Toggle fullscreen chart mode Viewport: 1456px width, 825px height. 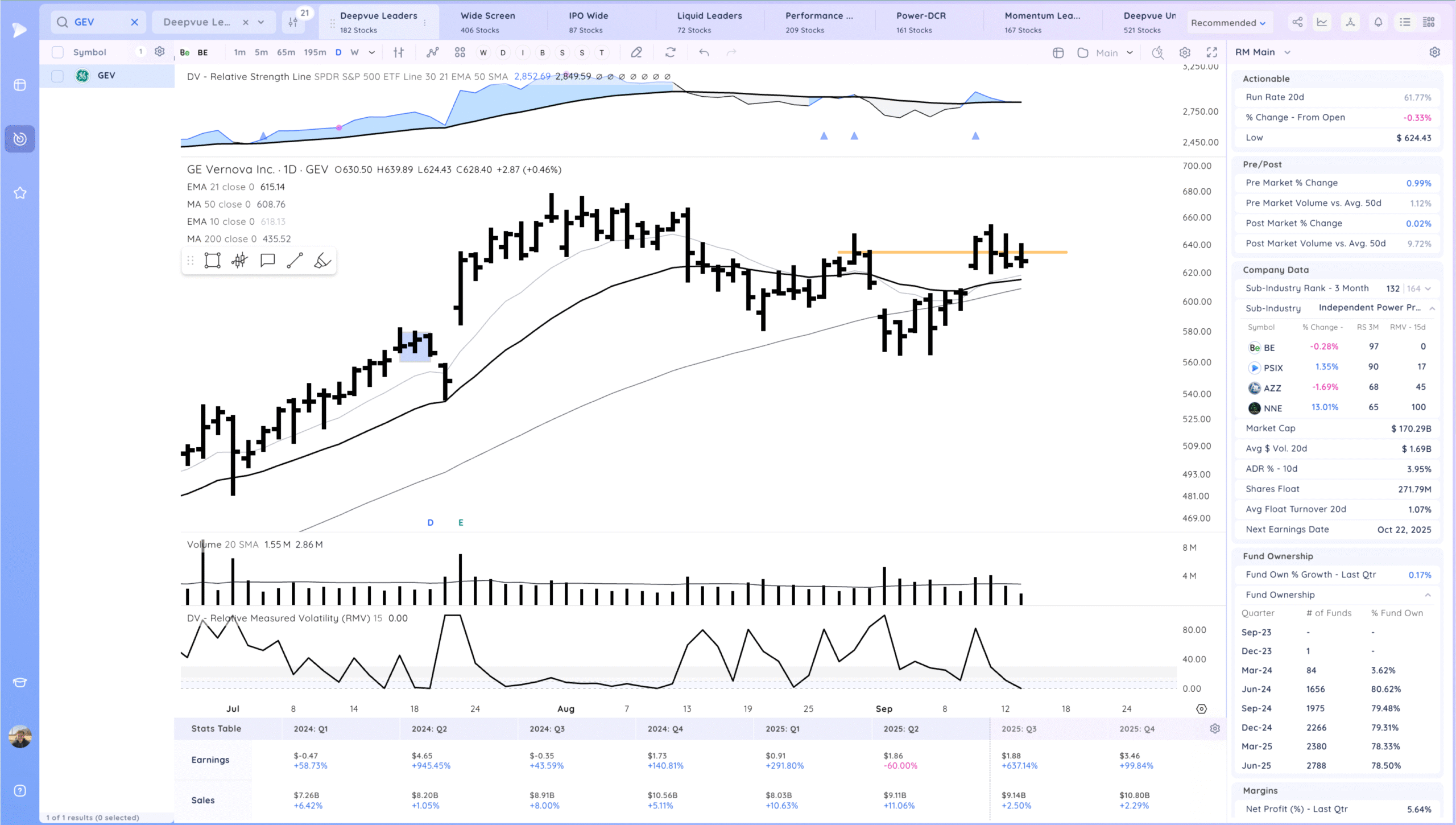tap(1212, 52)
